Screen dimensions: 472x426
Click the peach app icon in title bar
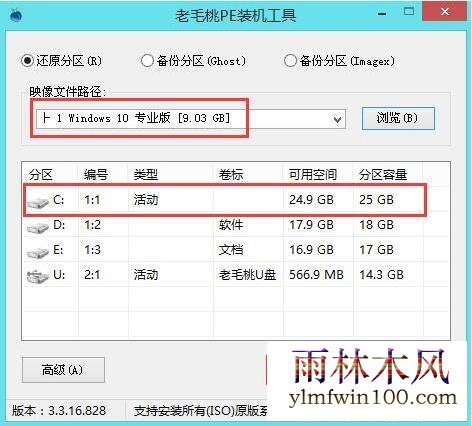coord(16,15)
